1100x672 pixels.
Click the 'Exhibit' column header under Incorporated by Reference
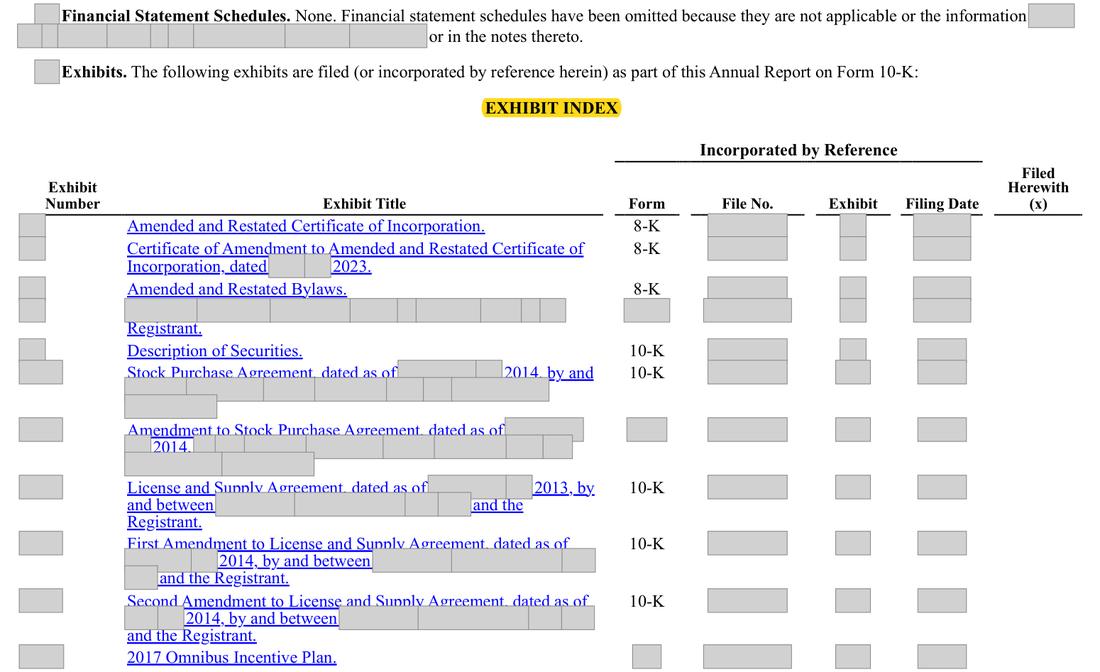tap(852, 203)
